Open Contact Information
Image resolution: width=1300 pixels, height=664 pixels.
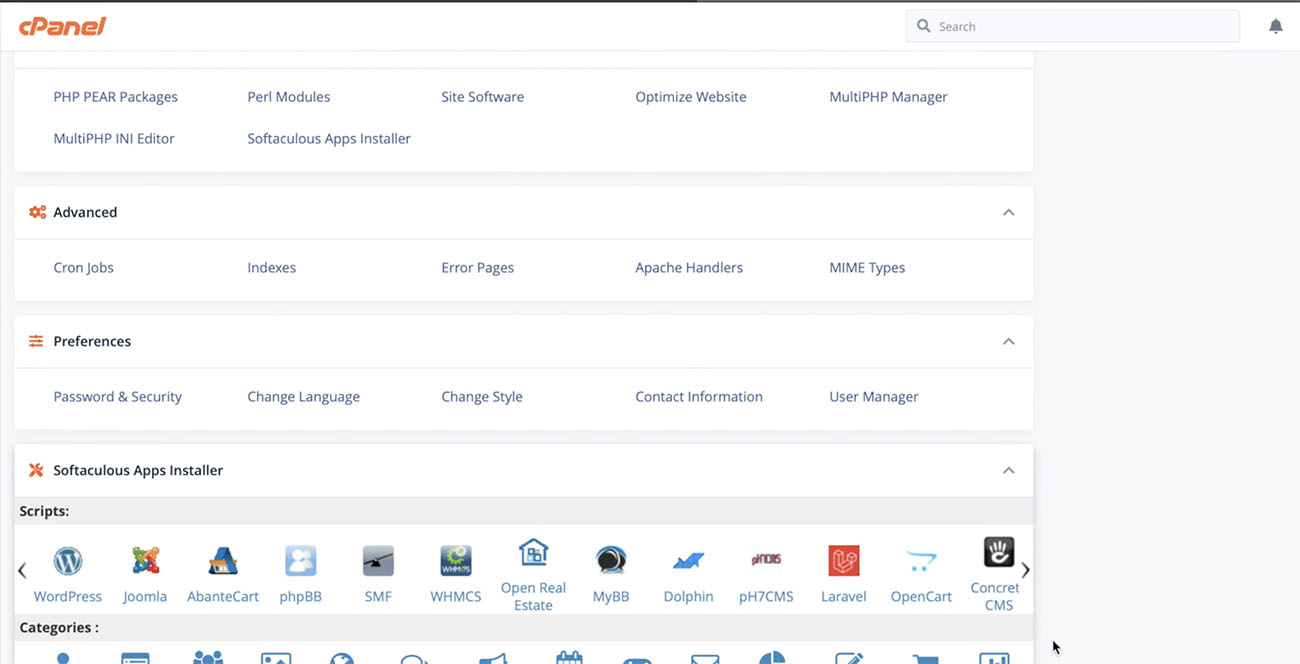click(x=699, y=397)
